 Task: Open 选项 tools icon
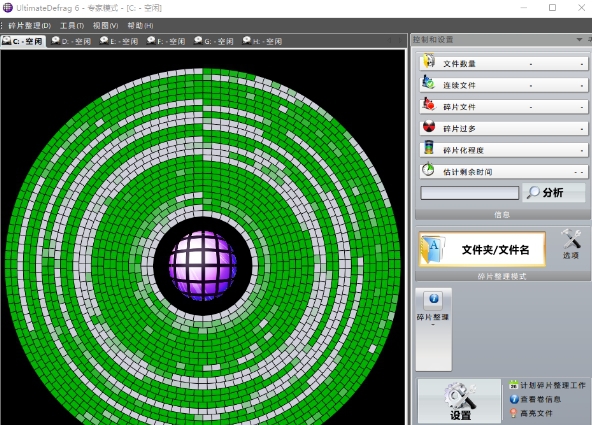pyautogui.click(x=571, y=244)
